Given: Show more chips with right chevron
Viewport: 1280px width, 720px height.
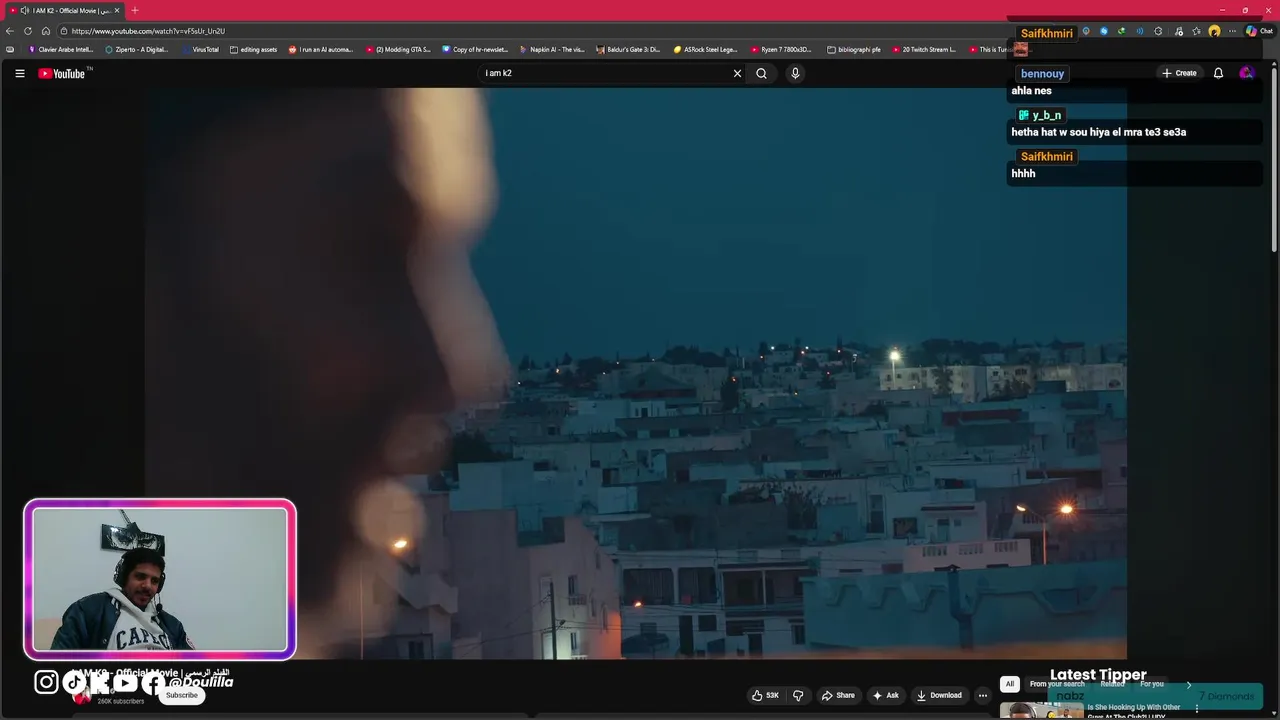Looking at the screenshot, I should pos(1189,684).
